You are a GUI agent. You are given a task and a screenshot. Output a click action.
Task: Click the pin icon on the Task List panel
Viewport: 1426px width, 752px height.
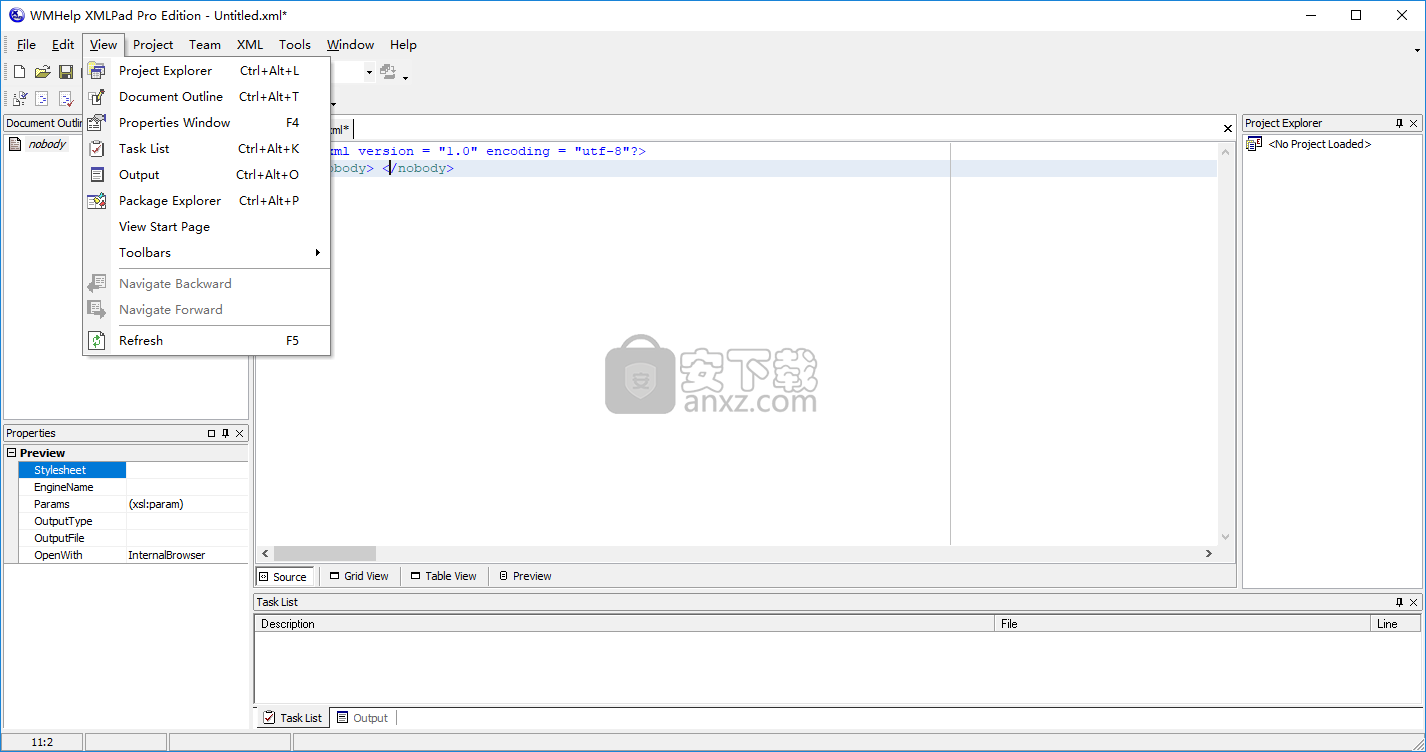1399,602
